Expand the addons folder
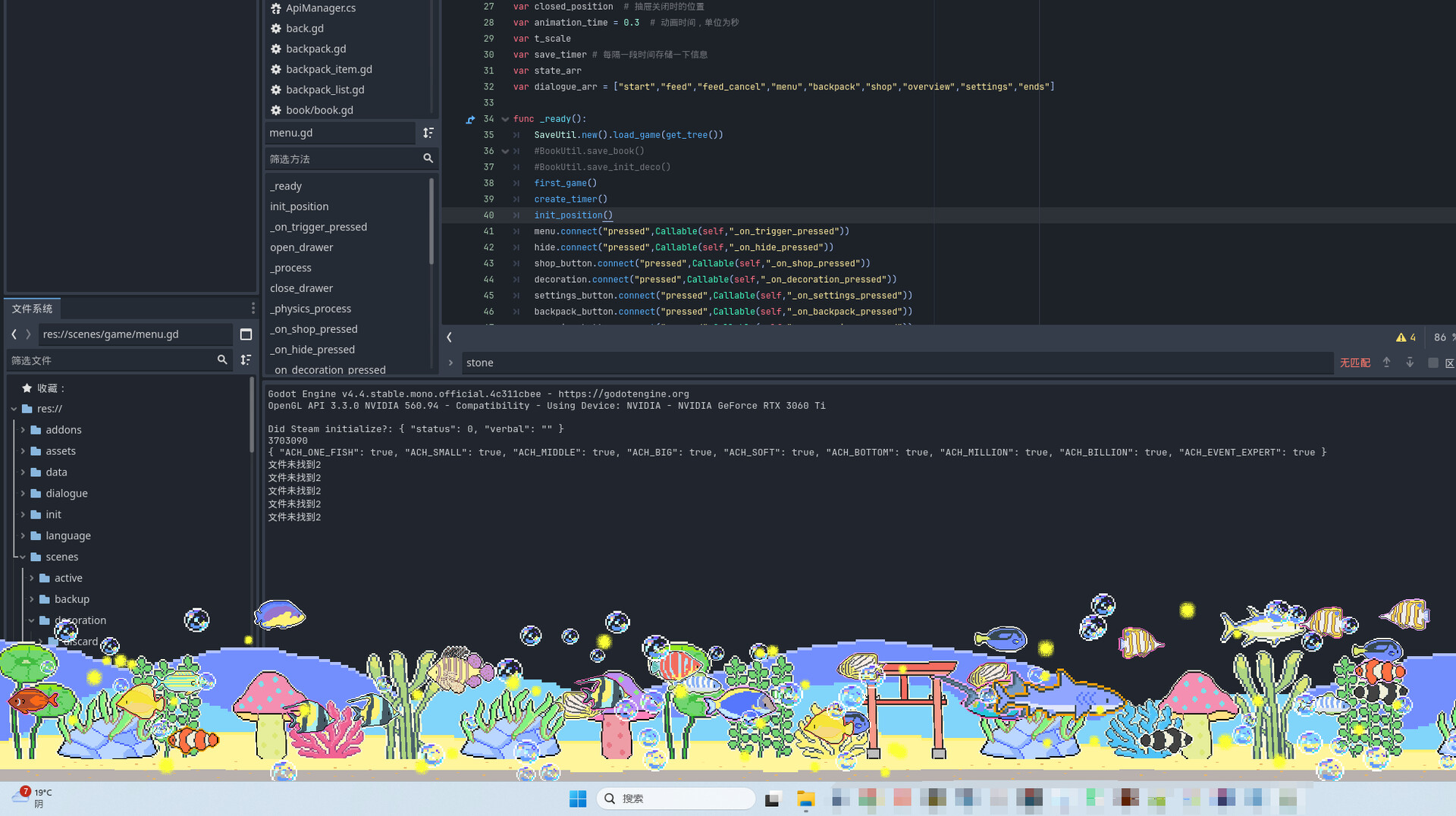Viewport: 1456px width, 816px height. [23, 430]
